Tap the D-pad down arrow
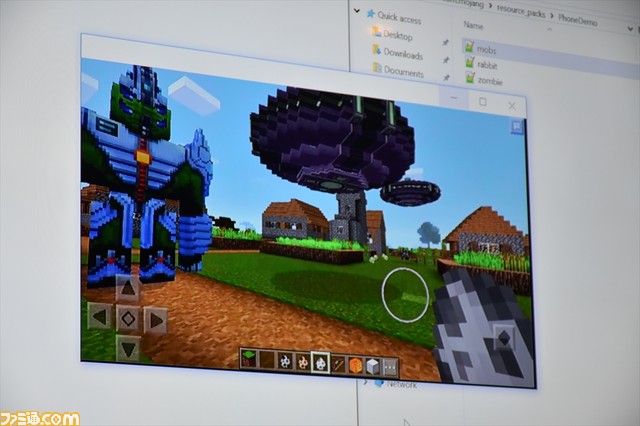 tap(128, 349)
